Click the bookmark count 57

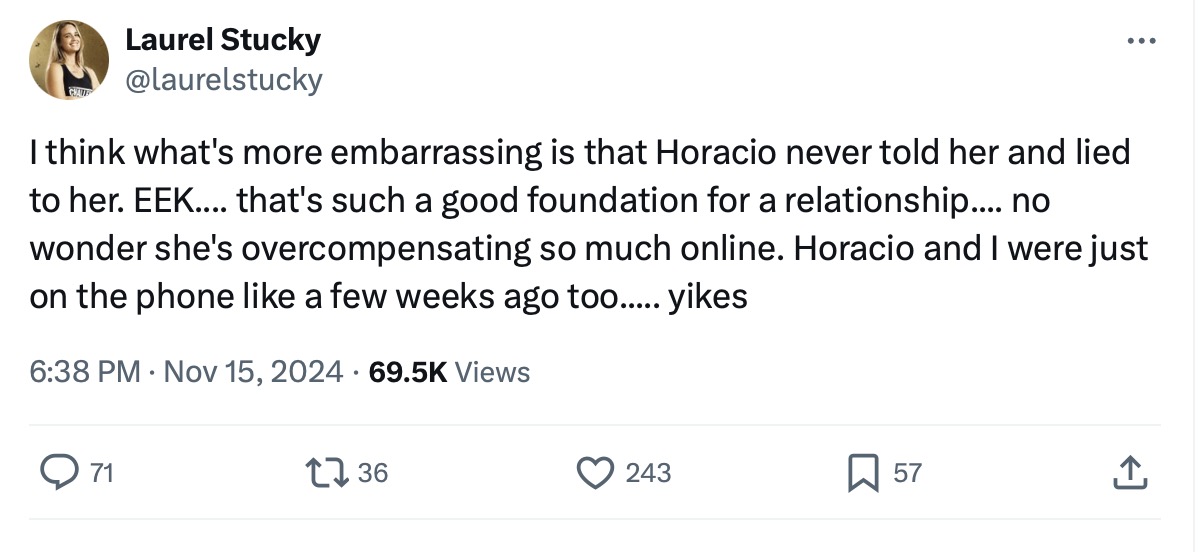[906, 473]
